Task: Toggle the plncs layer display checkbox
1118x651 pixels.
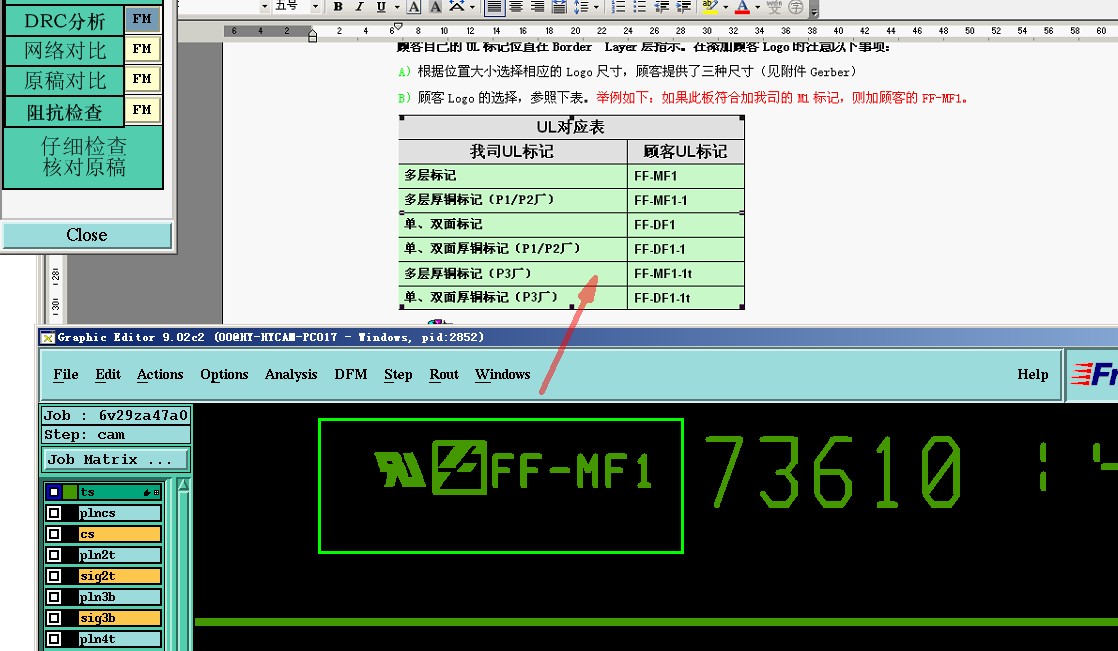Action: click(53, 513)
